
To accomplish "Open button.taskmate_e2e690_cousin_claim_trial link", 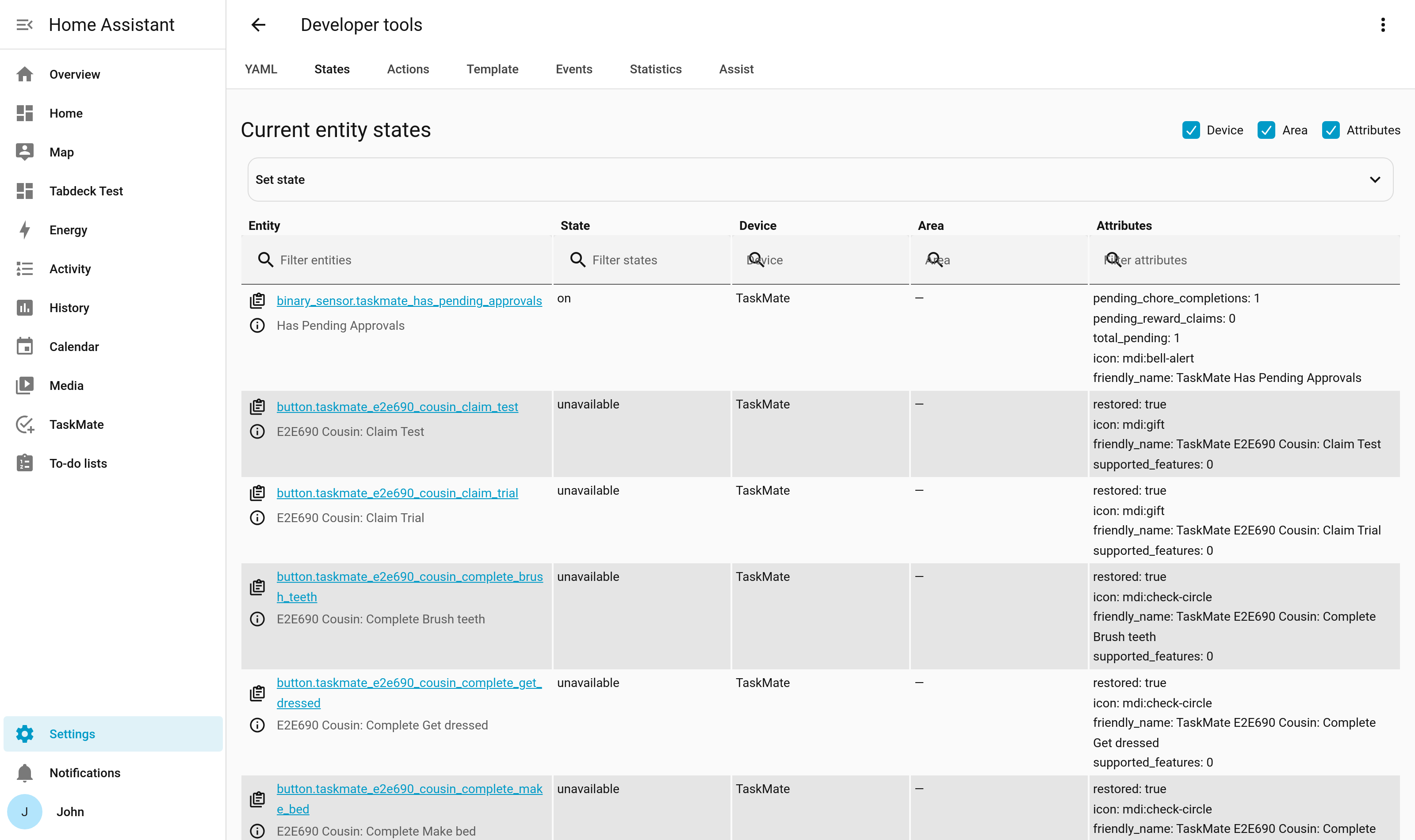I will tap(398, 493).
